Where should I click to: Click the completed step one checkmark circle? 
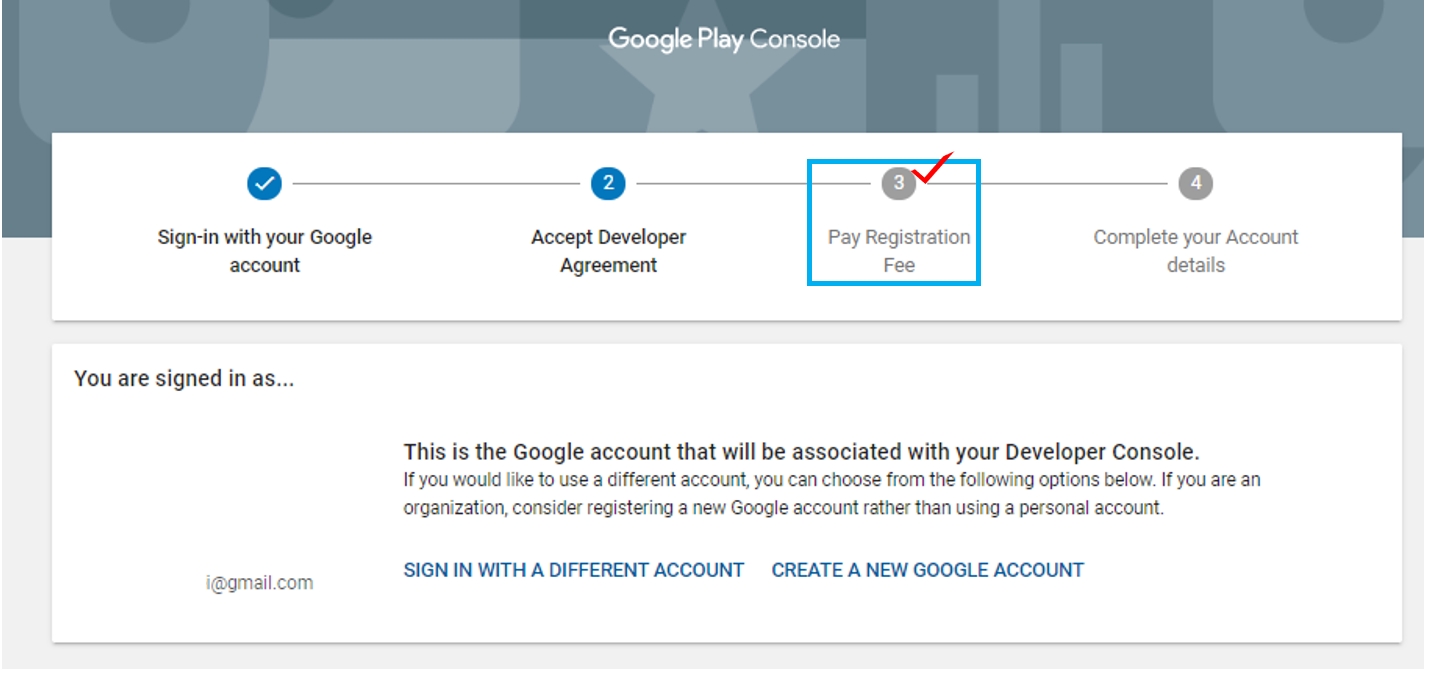click(x=265, y=184)
